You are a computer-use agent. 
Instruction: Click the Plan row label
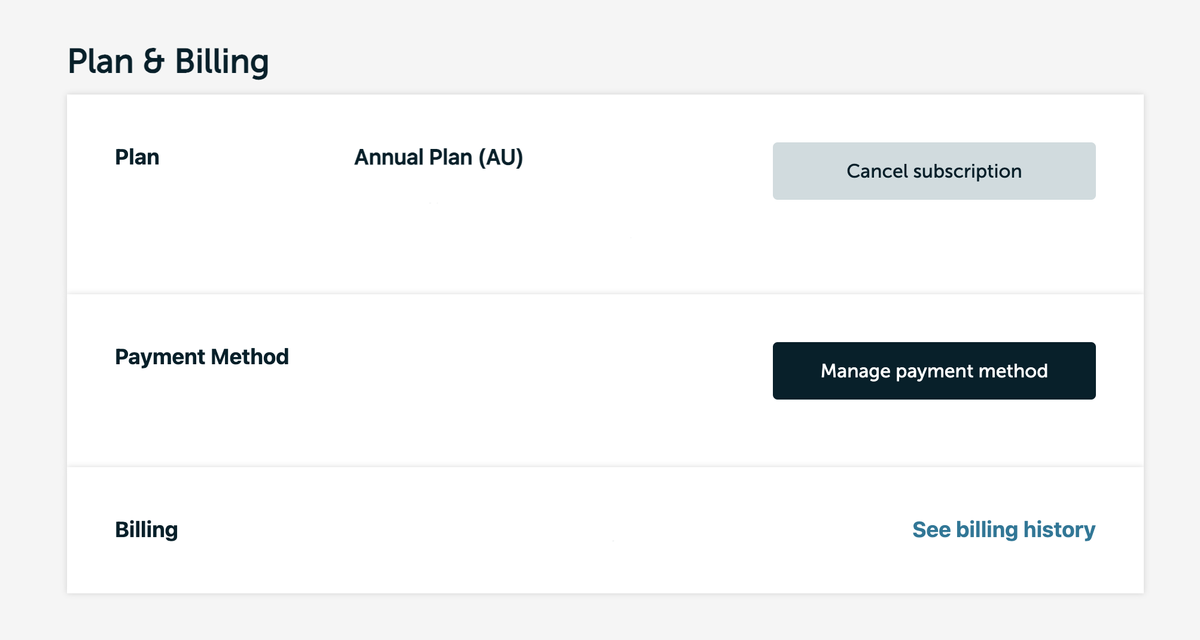(x=137, y=158)
